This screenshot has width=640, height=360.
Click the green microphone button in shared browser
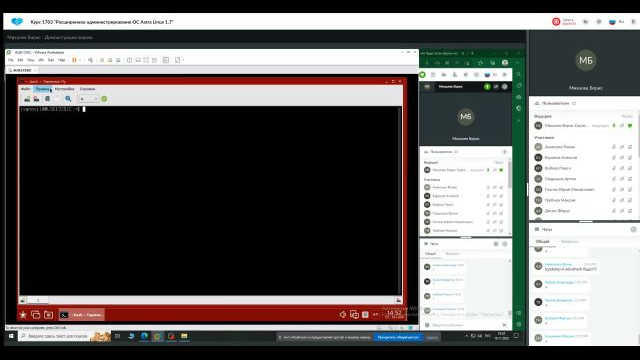pos(487,87)
